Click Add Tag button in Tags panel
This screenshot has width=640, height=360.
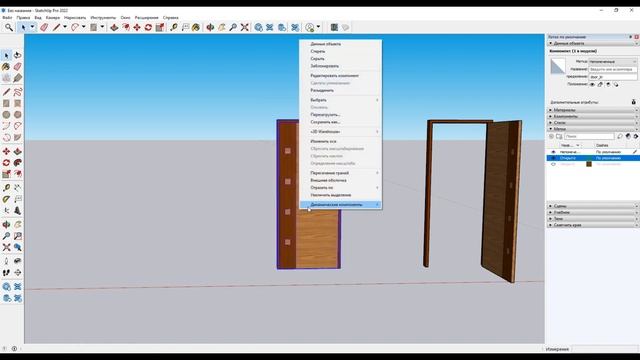[551, 136]
